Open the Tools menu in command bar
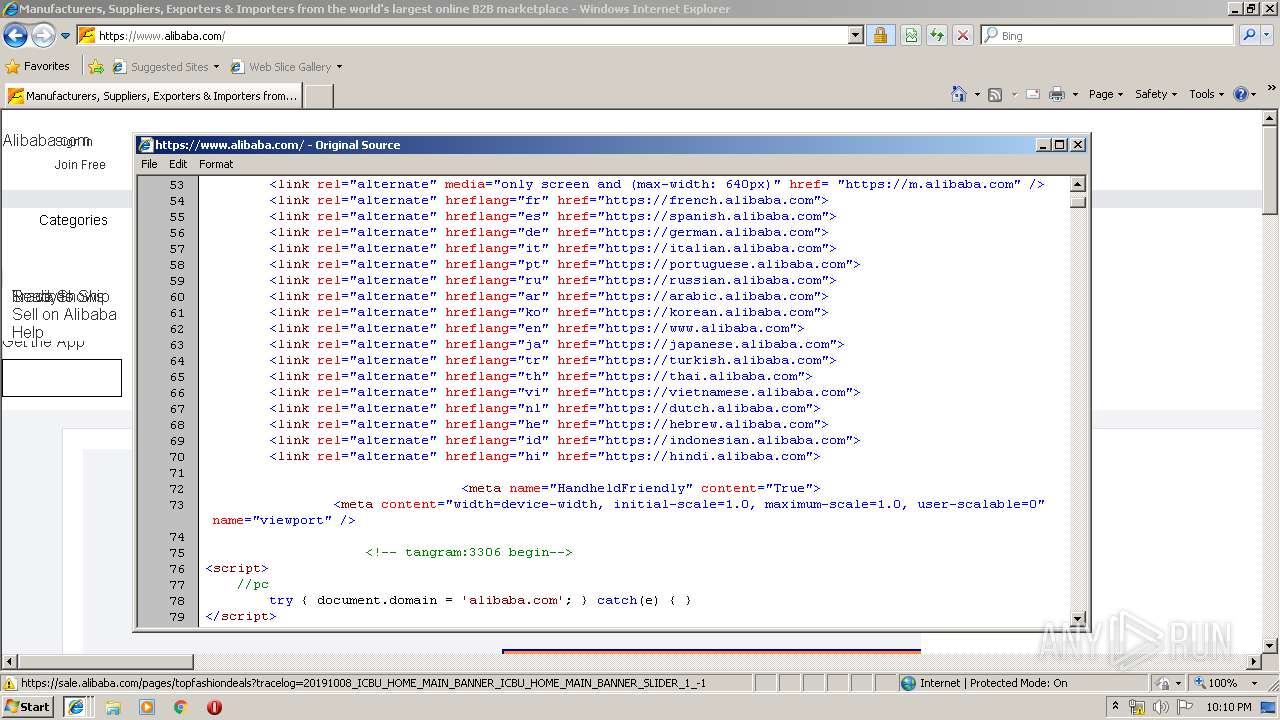Image resolution: width=1280 pixels, height=720 pixels. pyautogui.click(x=1206, y=94)
